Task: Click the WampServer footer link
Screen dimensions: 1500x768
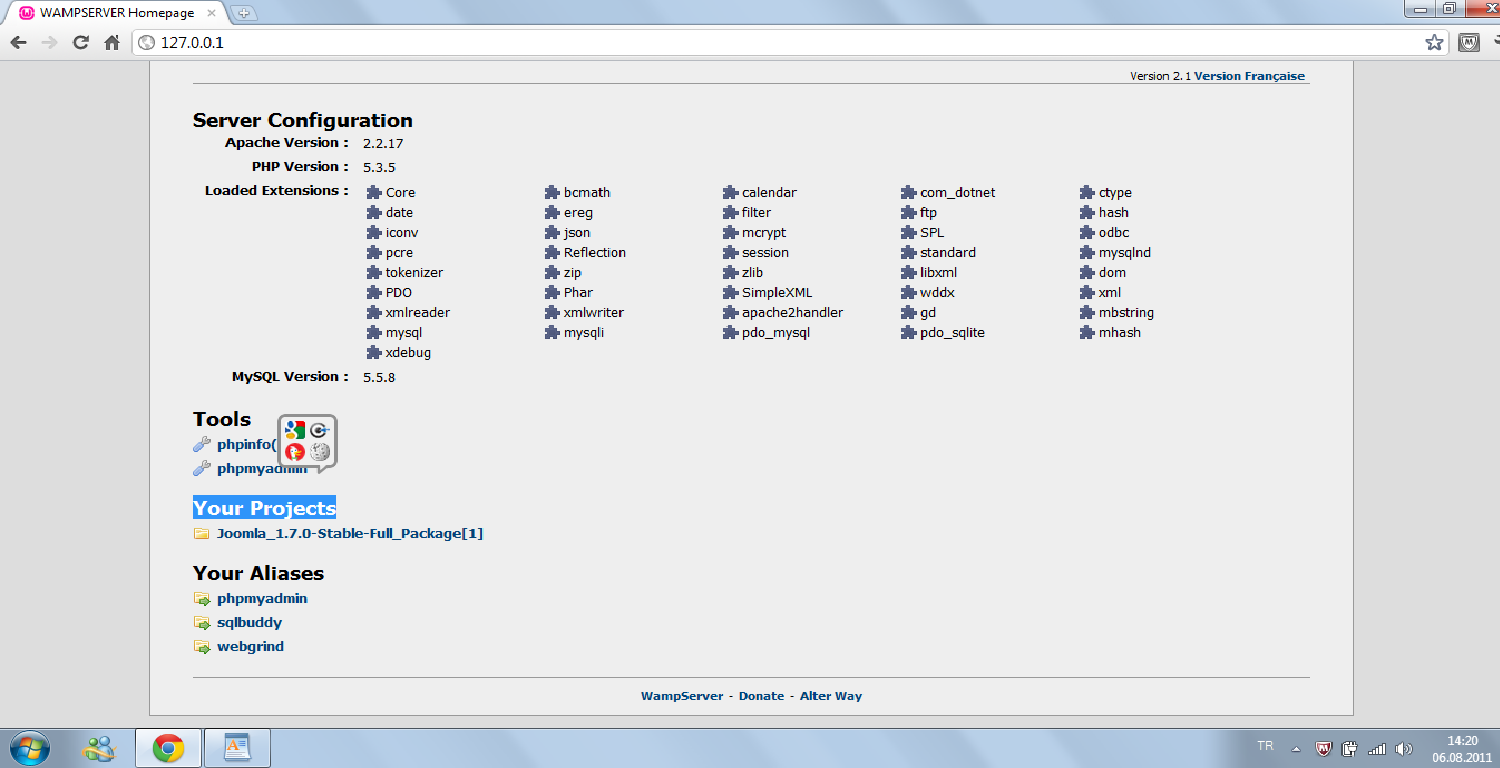Action: click(682, 696)
